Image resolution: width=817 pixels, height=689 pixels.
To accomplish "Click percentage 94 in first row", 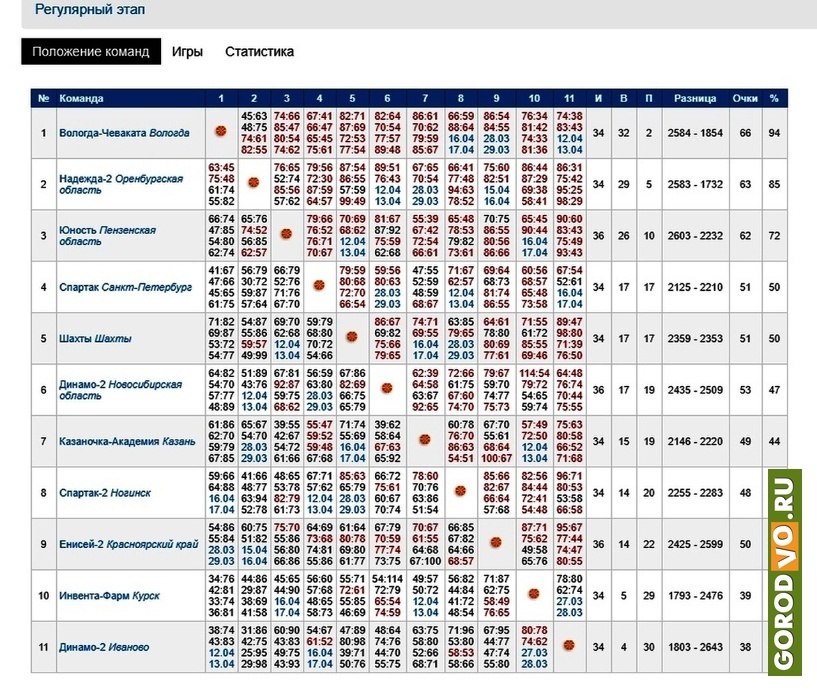I will (774, 133).
